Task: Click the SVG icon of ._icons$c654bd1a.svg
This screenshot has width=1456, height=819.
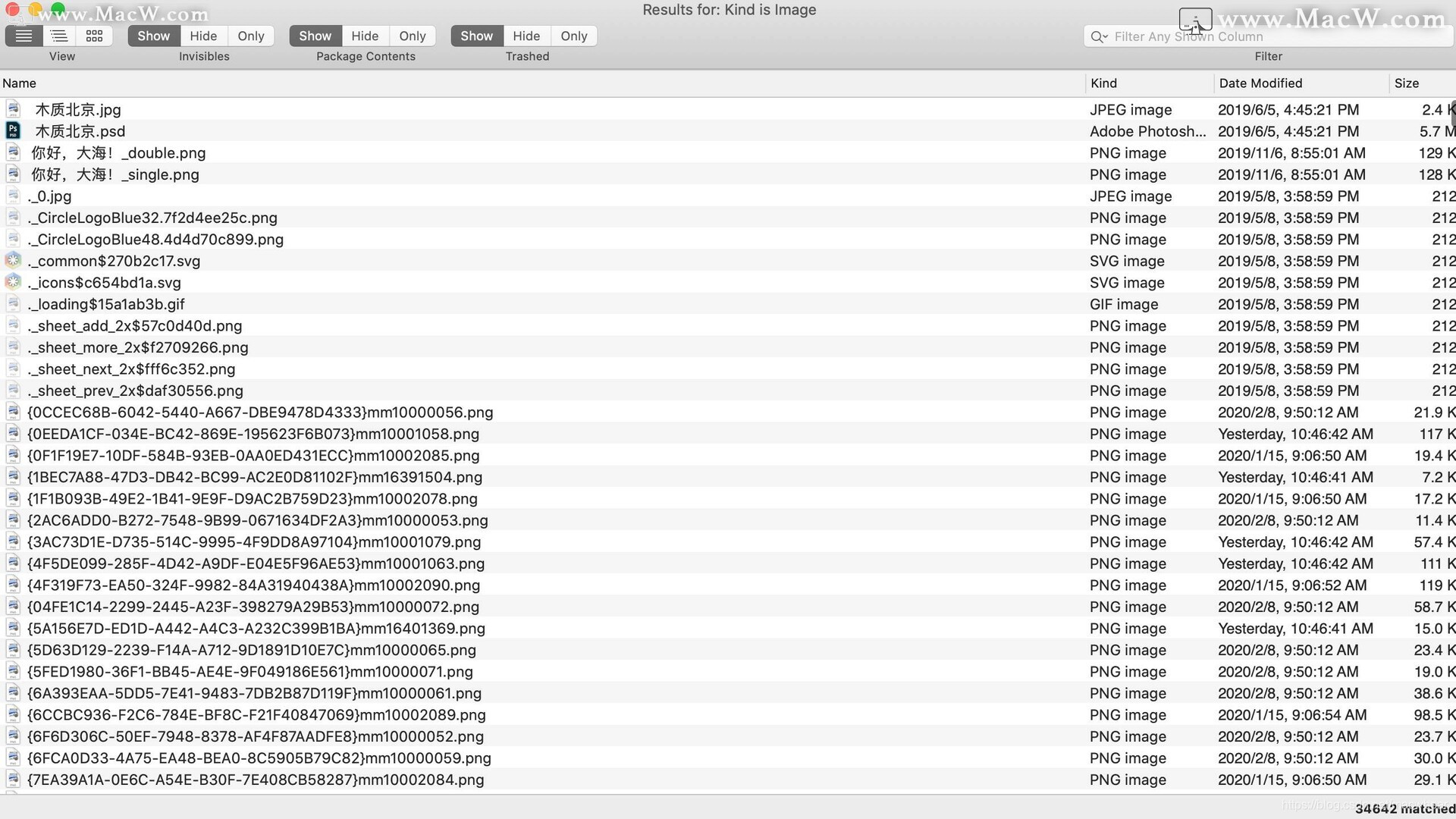Action: pyautogui.click(x=13, y=282)
